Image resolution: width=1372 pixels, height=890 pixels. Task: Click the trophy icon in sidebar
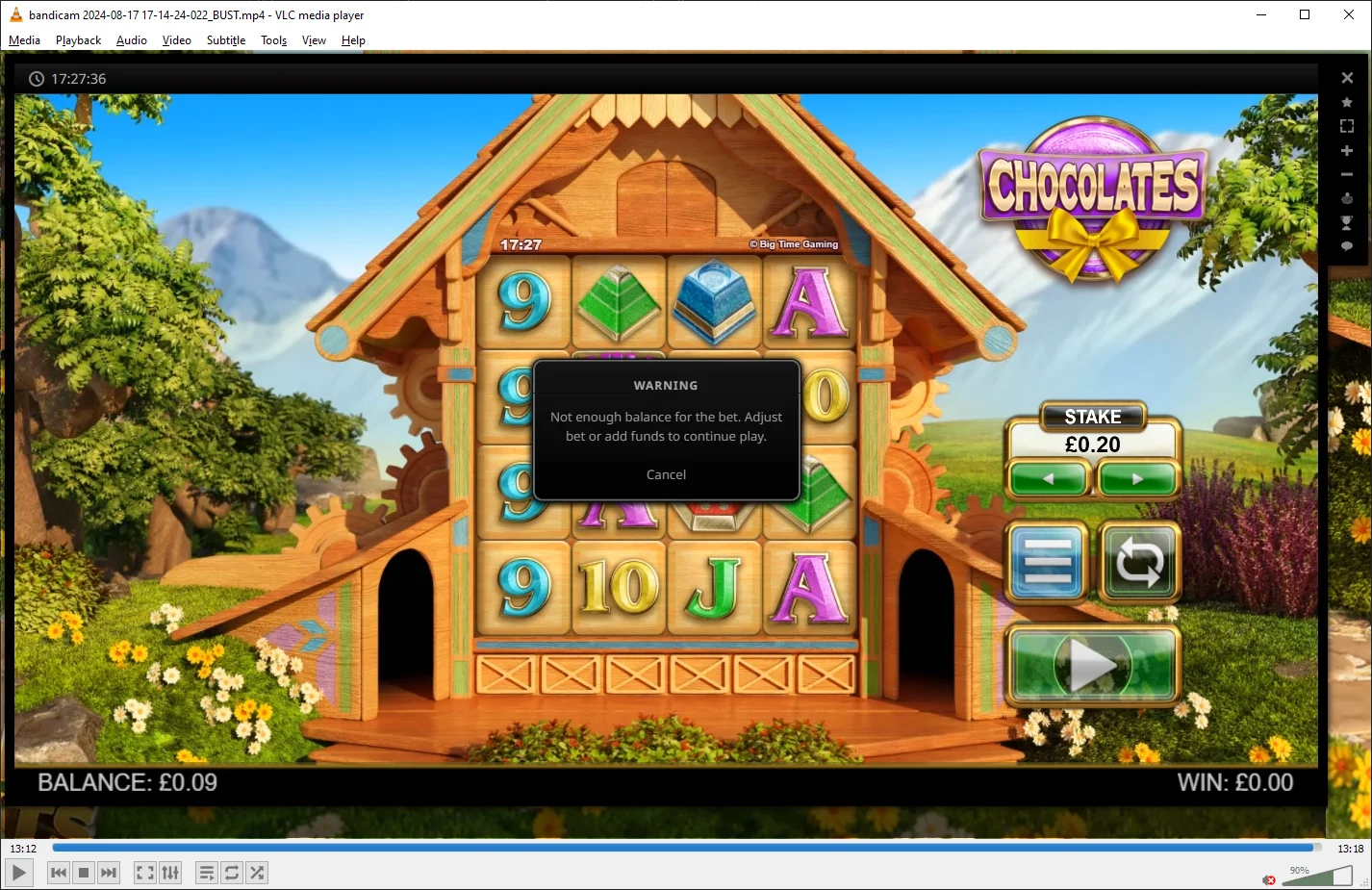pyautogui.click(x=1347, y=222)
